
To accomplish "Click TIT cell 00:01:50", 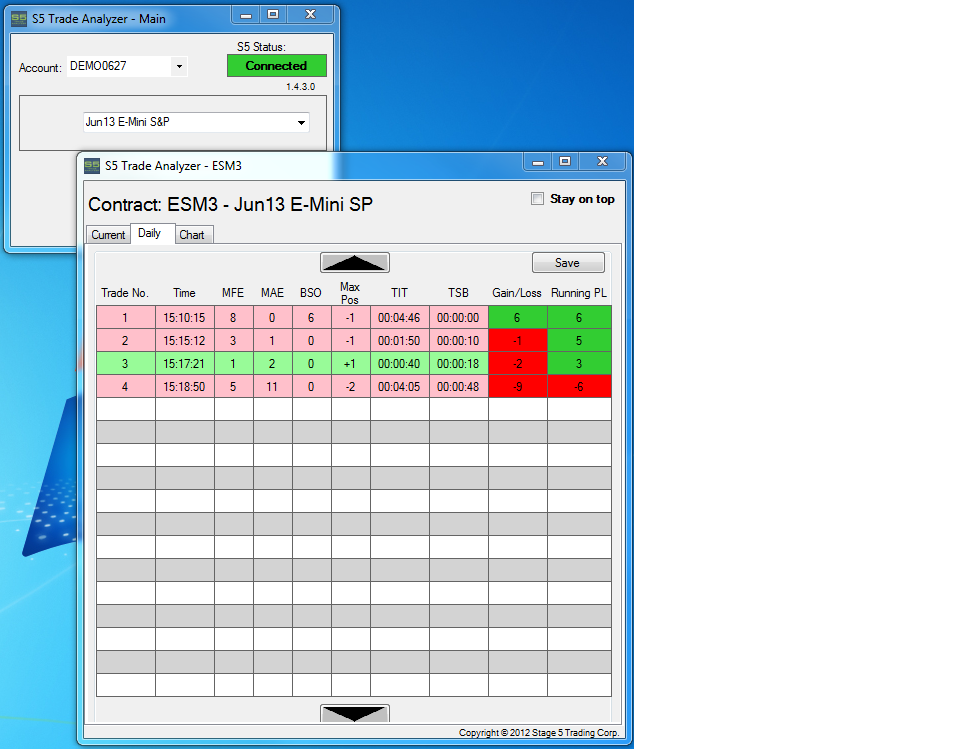I will [399, 341].
